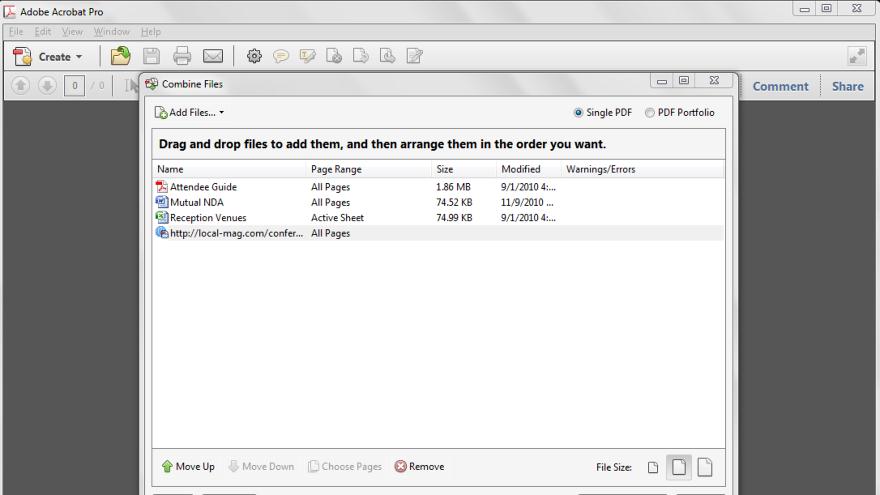Open the Window menu
The height and width of the screenshot is (495, 880).
112,32
